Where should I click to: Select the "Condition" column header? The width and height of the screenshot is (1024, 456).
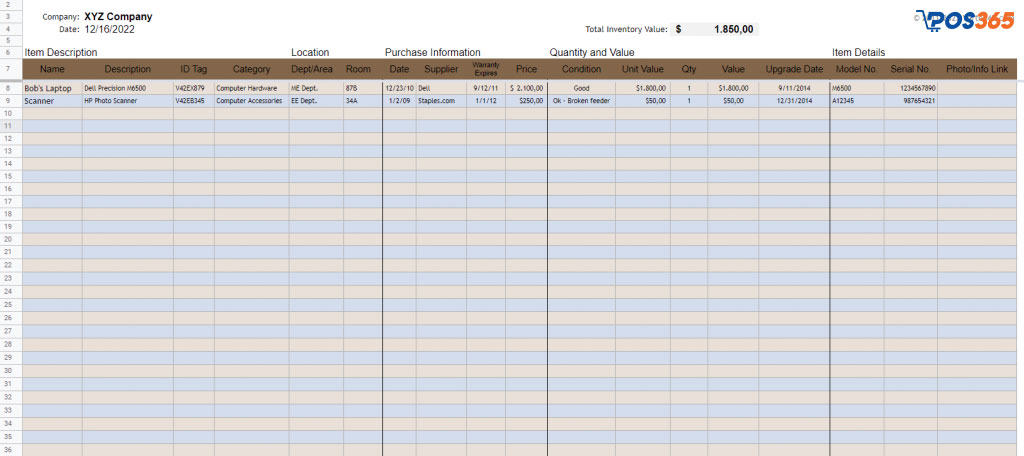point(581,69)
